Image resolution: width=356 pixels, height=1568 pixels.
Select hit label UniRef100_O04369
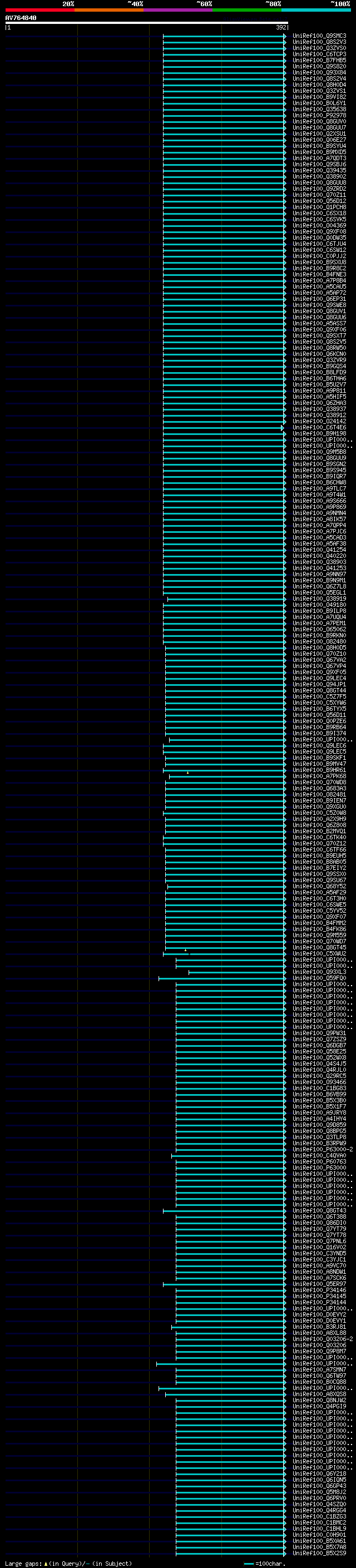[319, 225]
